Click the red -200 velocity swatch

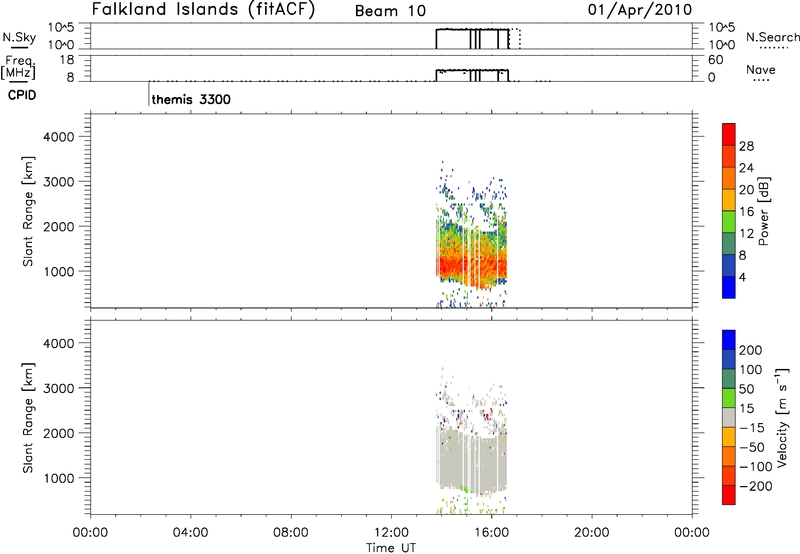729,495
